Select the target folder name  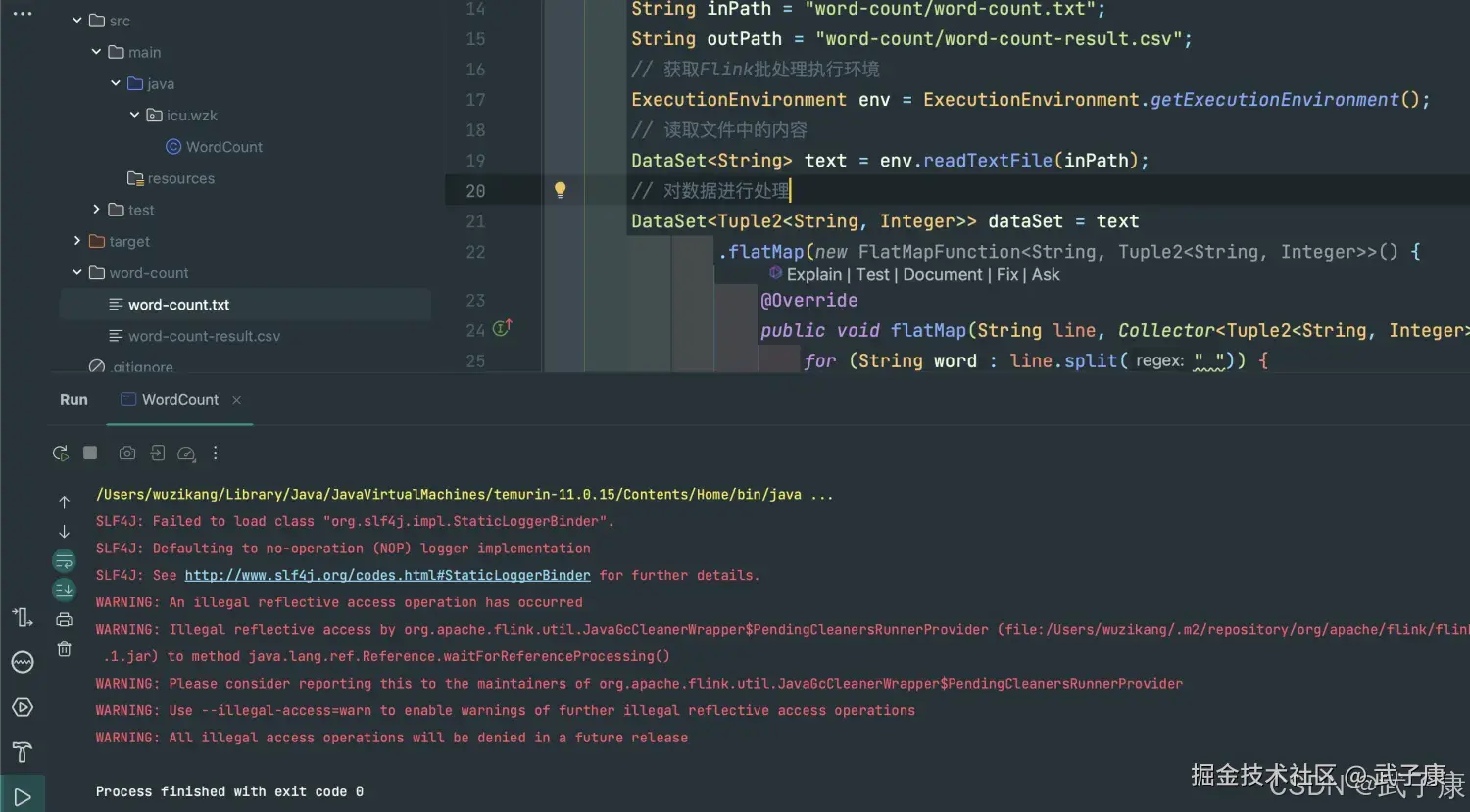click(129, 241)
